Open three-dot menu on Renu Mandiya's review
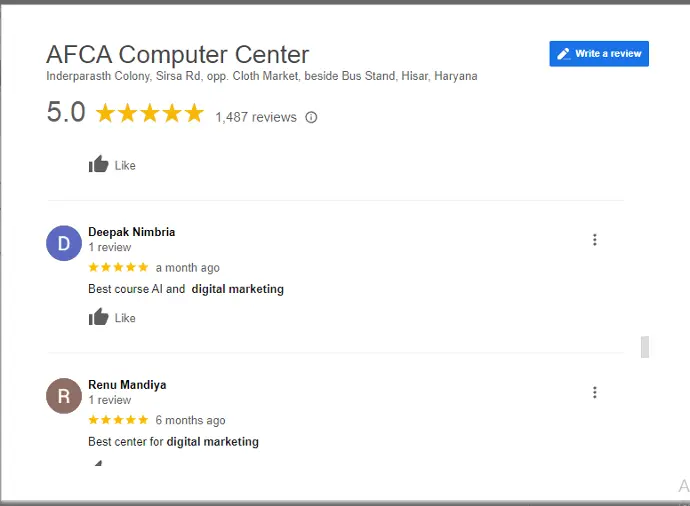The width and height of the screenshot is (690, 506). (x=595, y=392)
